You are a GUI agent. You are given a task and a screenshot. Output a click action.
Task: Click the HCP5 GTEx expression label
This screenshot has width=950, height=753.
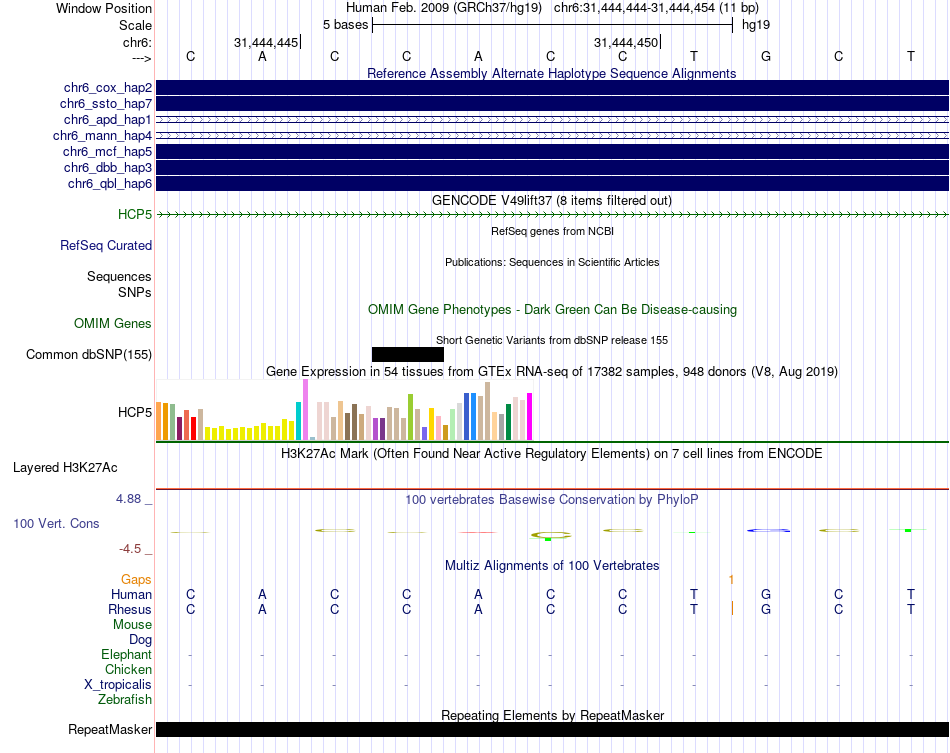(x=135, y=413)
